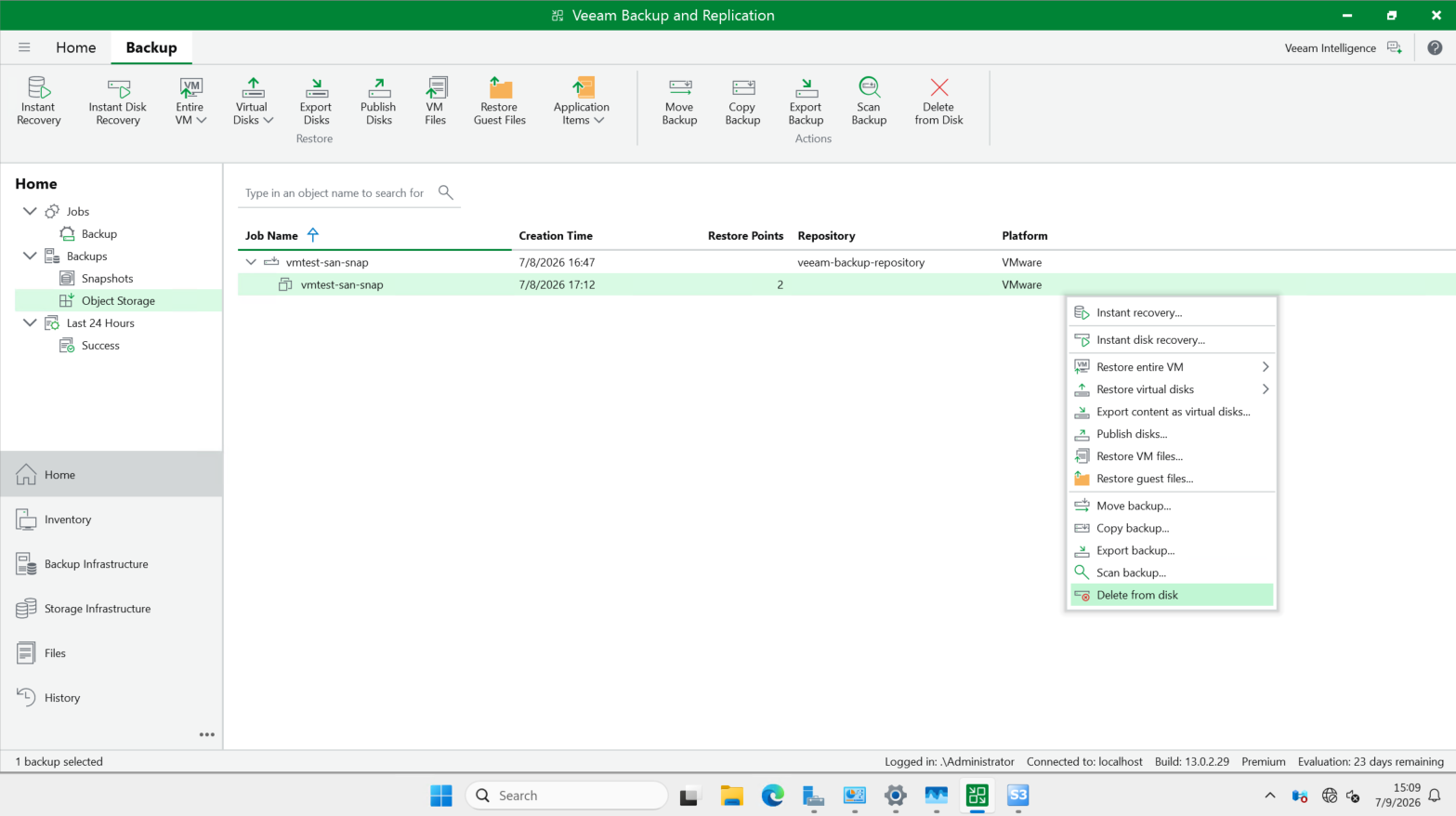Sort by Restore Points column

pyautogui.click(x=745, y=236)
